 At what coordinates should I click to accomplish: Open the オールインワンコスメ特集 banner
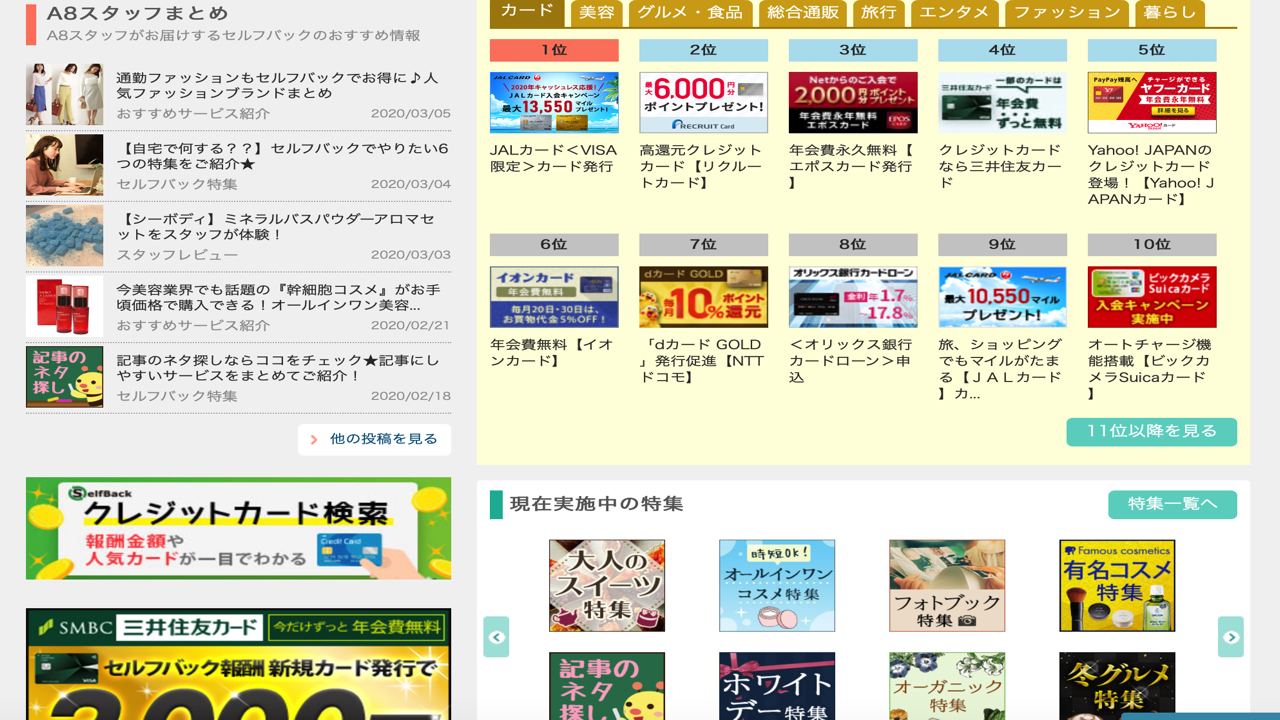[777, 586]
